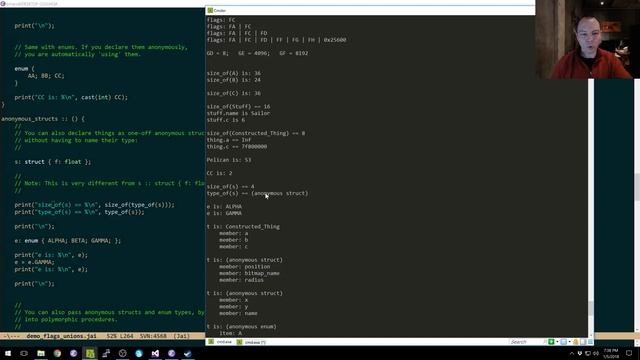The image size is (640, 360).
Task: Open the Windows action center notifications
Action: [x=629, y=353]
